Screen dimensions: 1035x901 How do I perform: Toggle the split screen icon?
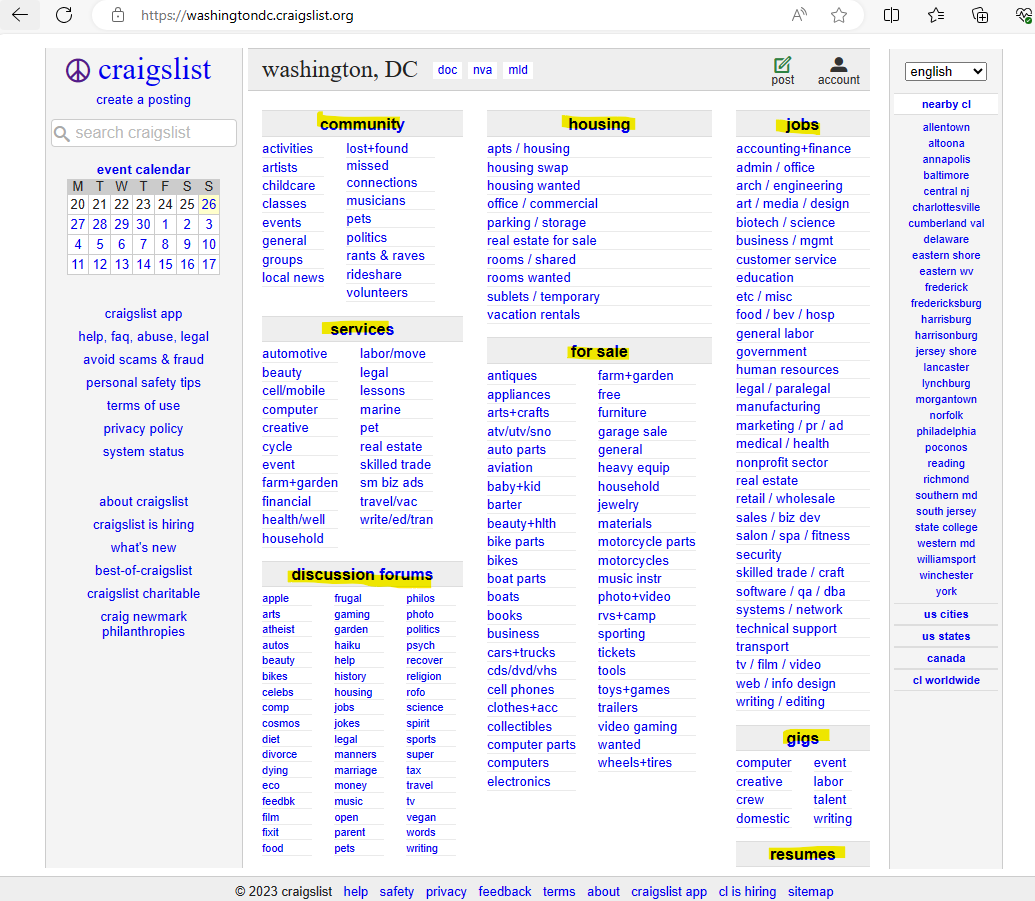pos(891,15)
